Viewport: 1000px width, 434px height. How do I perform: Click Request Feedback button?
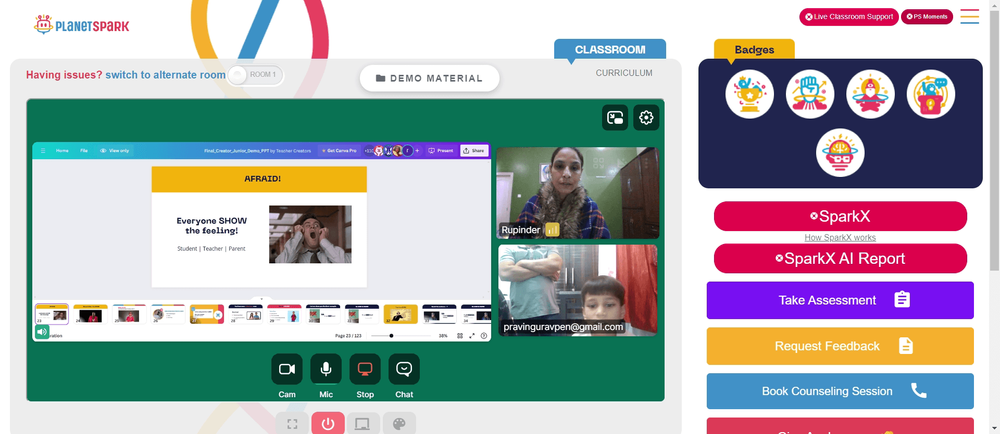[x=840, y=346]
